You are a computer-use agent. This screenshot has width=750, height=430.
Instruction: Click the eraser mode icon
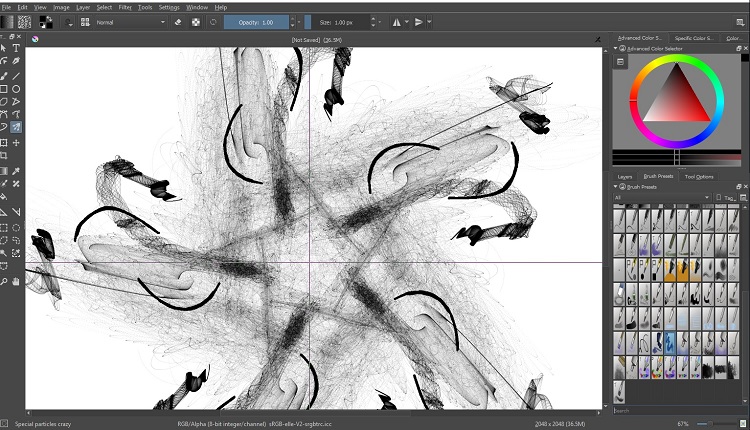(x=177, y=21)
